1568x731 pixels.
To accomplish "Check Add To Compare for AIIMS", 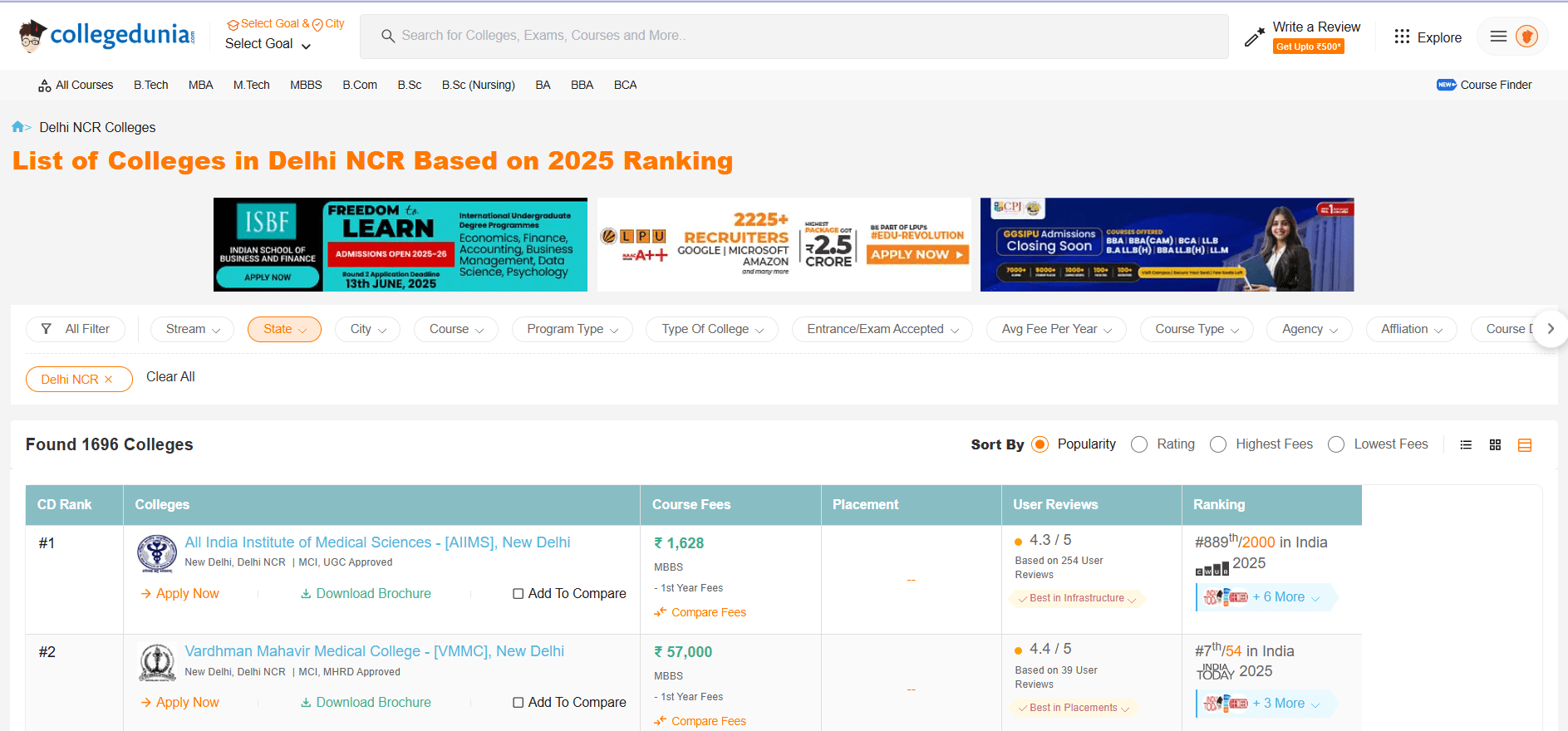I will click(x=519, y=594).
